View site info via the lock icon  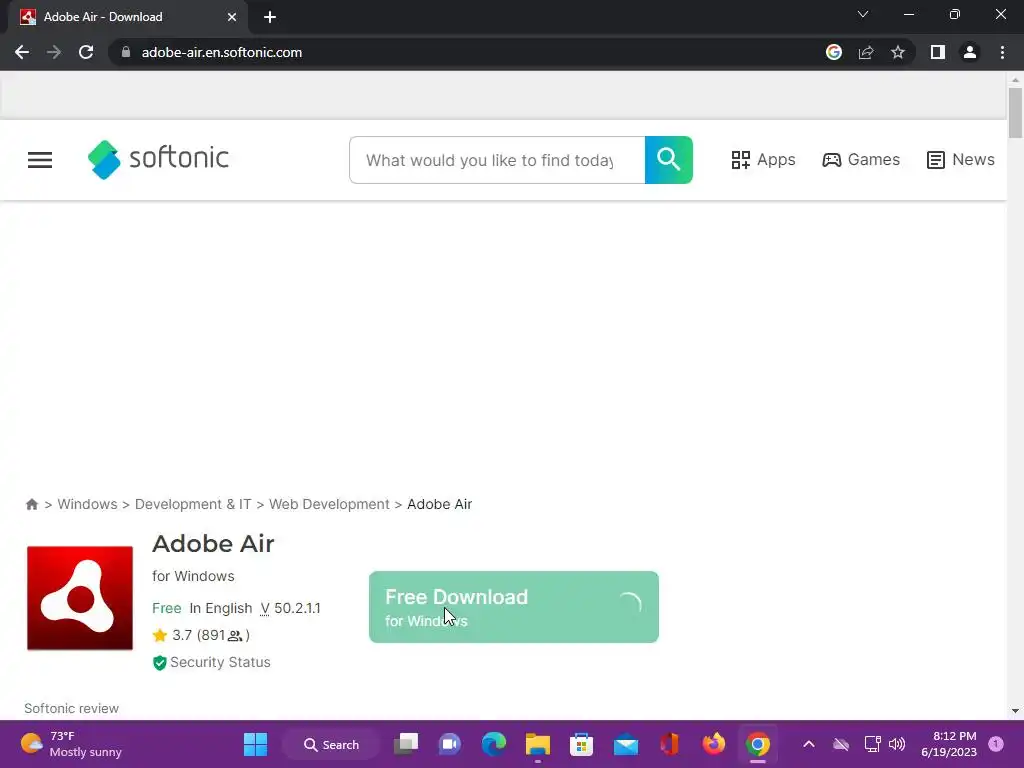pos(126,52)
